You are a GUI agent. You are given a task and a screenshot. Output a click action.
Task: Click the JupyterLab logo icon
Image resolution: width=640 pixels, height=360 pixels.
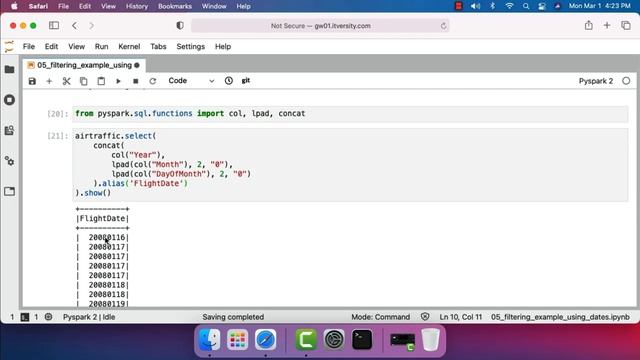(x=9, y=47)
